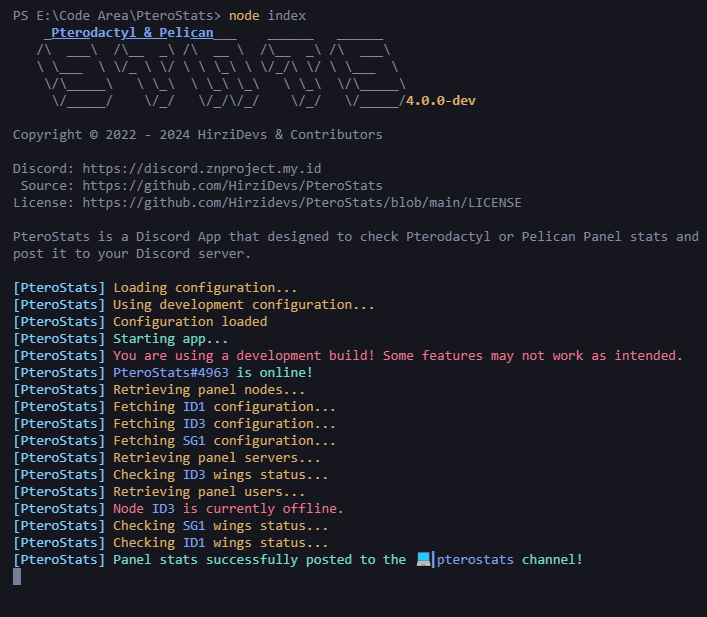Click the 'Checking ID1 wings status...' line
The image size is (707, 617).
coord(220,542)
